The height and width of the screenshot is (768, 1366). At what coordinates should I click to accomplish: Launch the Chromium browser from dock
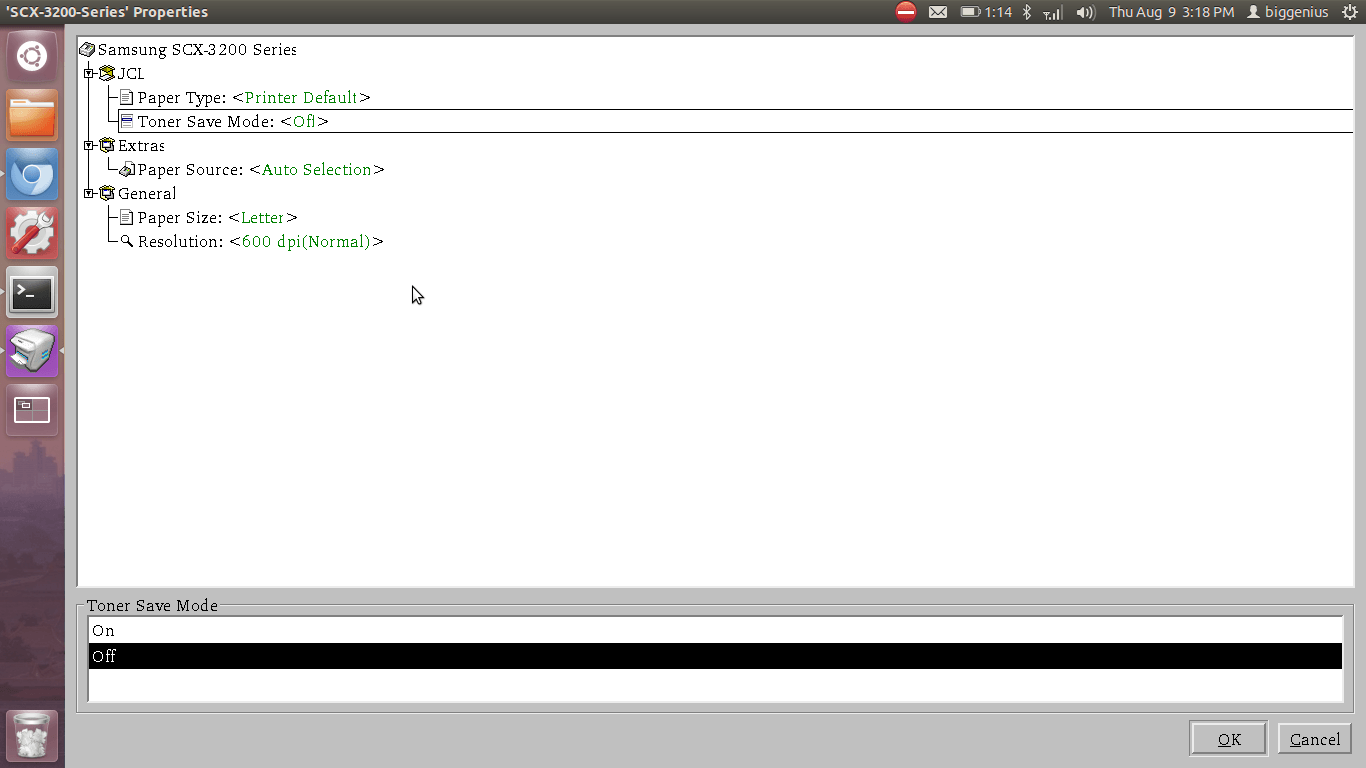[x=32, y=174]
